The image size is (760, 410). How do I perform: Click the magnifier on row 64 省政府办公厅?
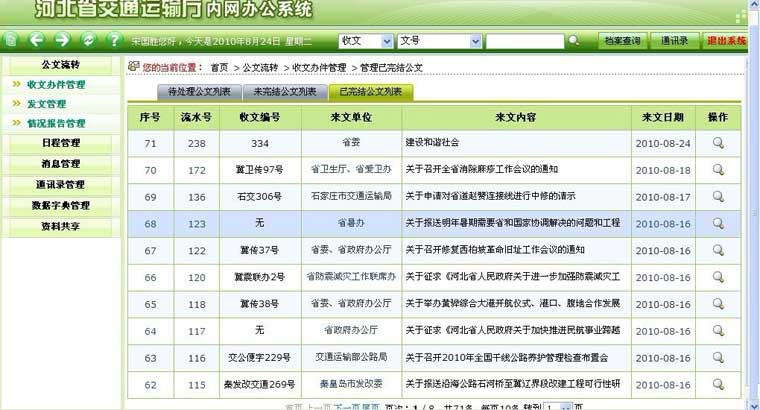click(x=718, y=331)
